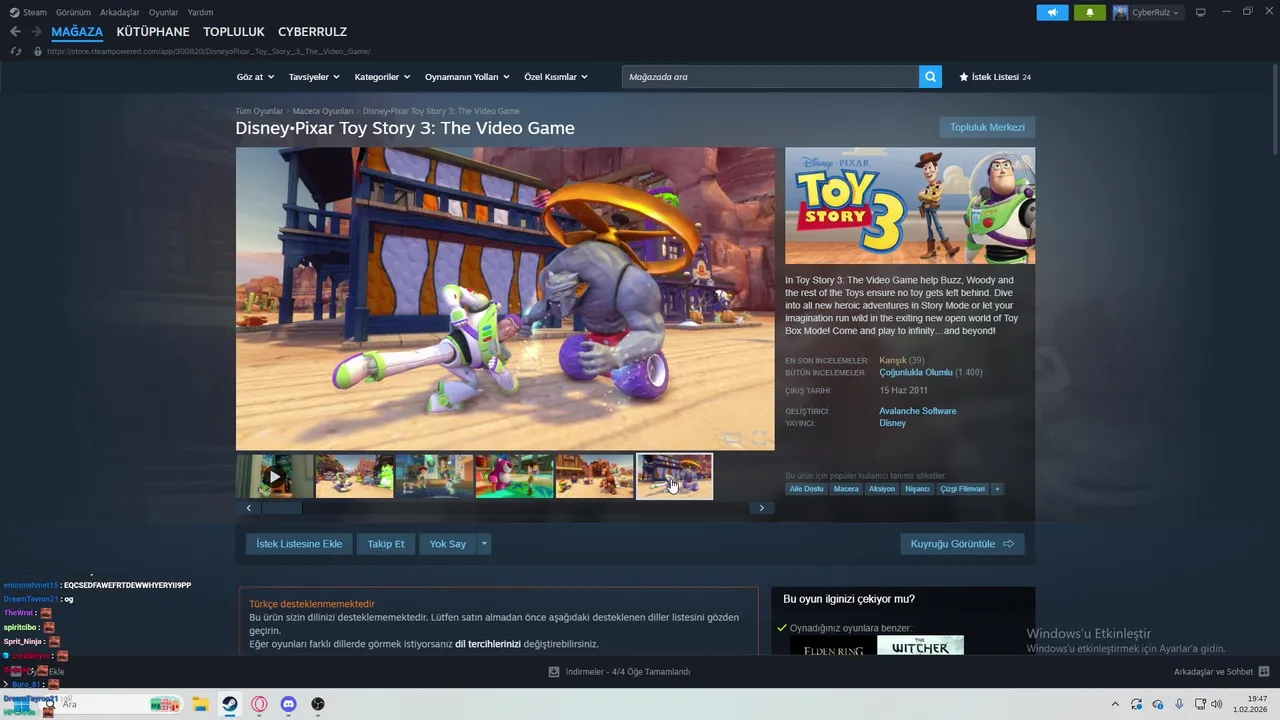Open the dil tercihlerinizi link
The image size is (1280, 720).
coord(488,644)
